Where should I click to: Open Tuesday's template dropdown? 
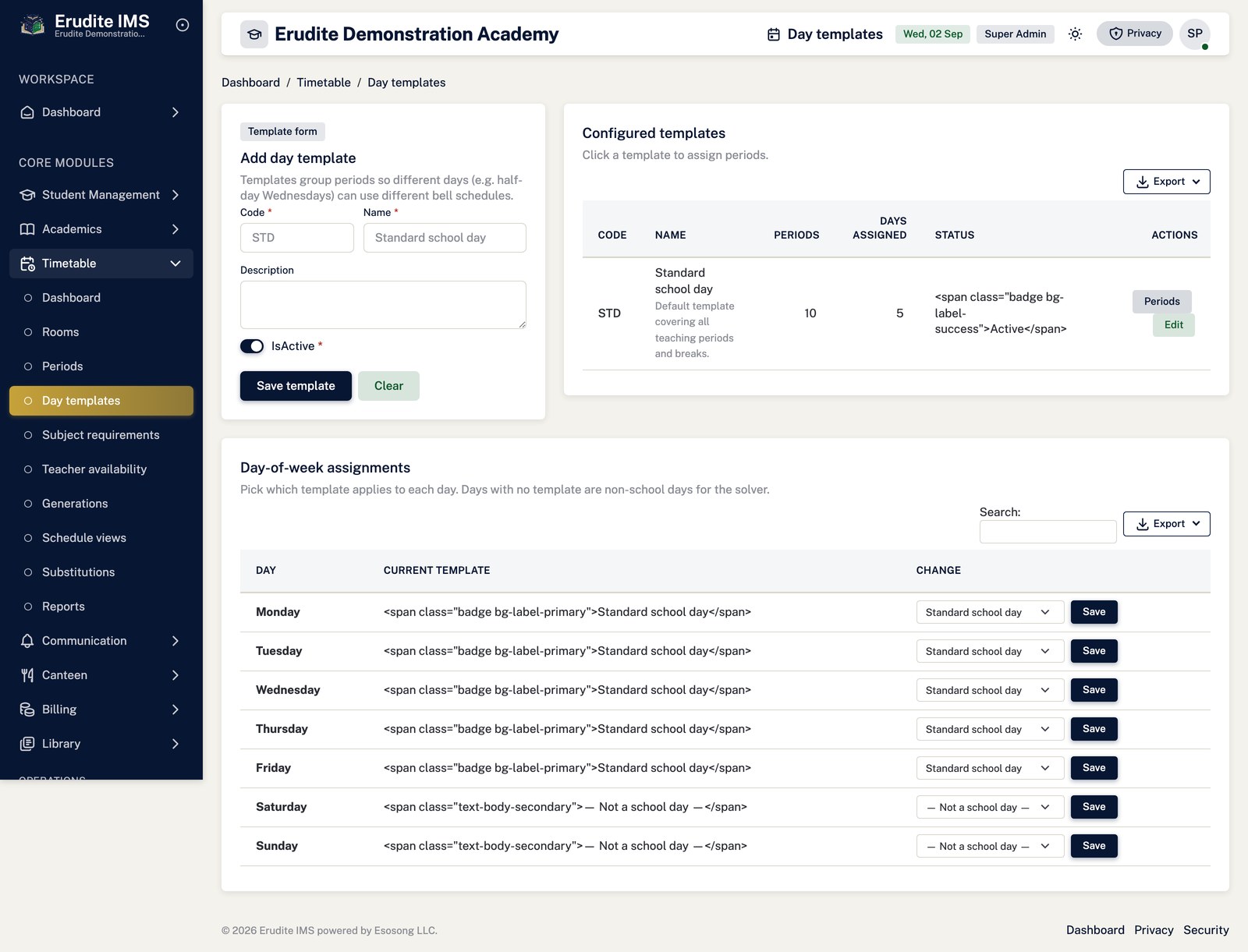(x=990, y=651)
